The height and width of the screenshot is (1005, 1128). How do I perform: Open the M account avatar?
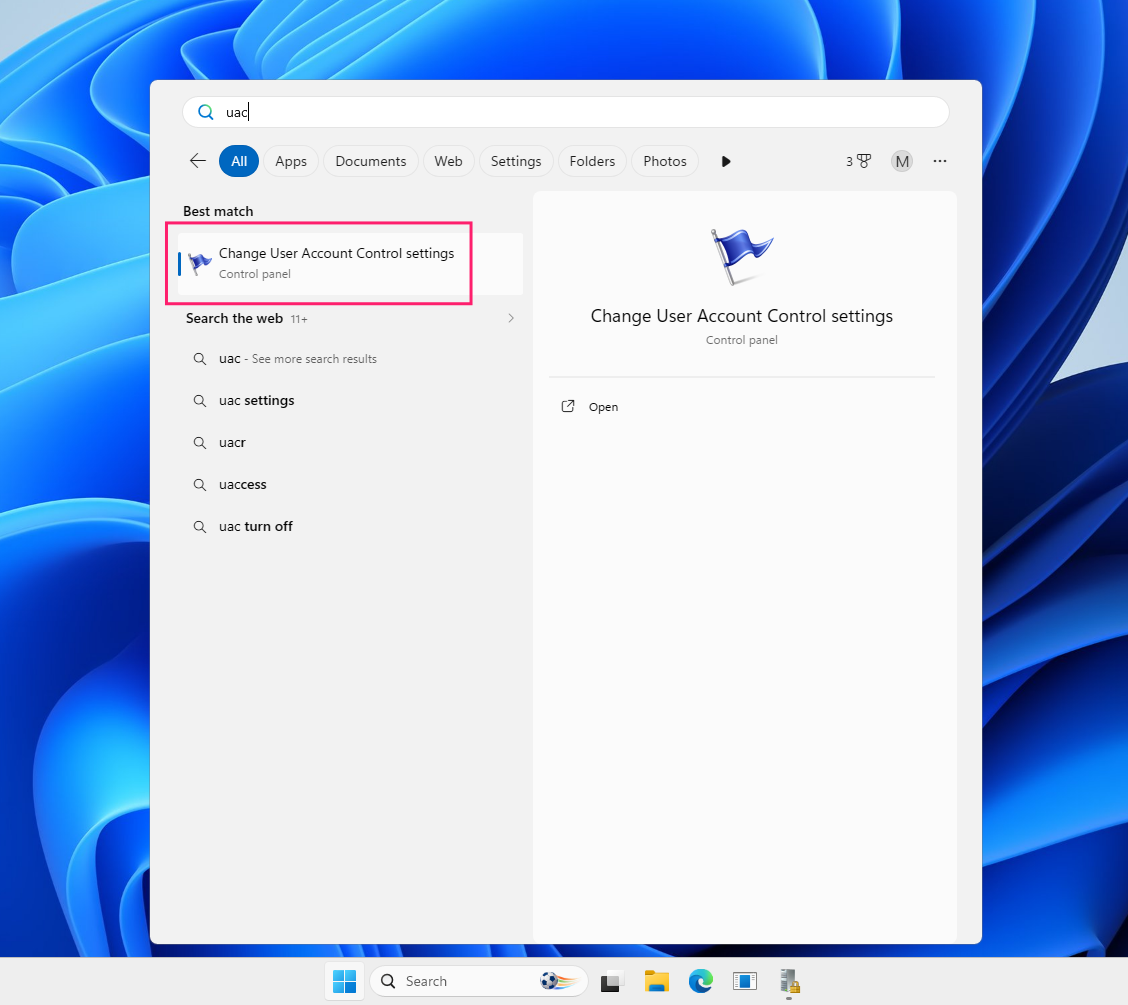pos(902,161)
